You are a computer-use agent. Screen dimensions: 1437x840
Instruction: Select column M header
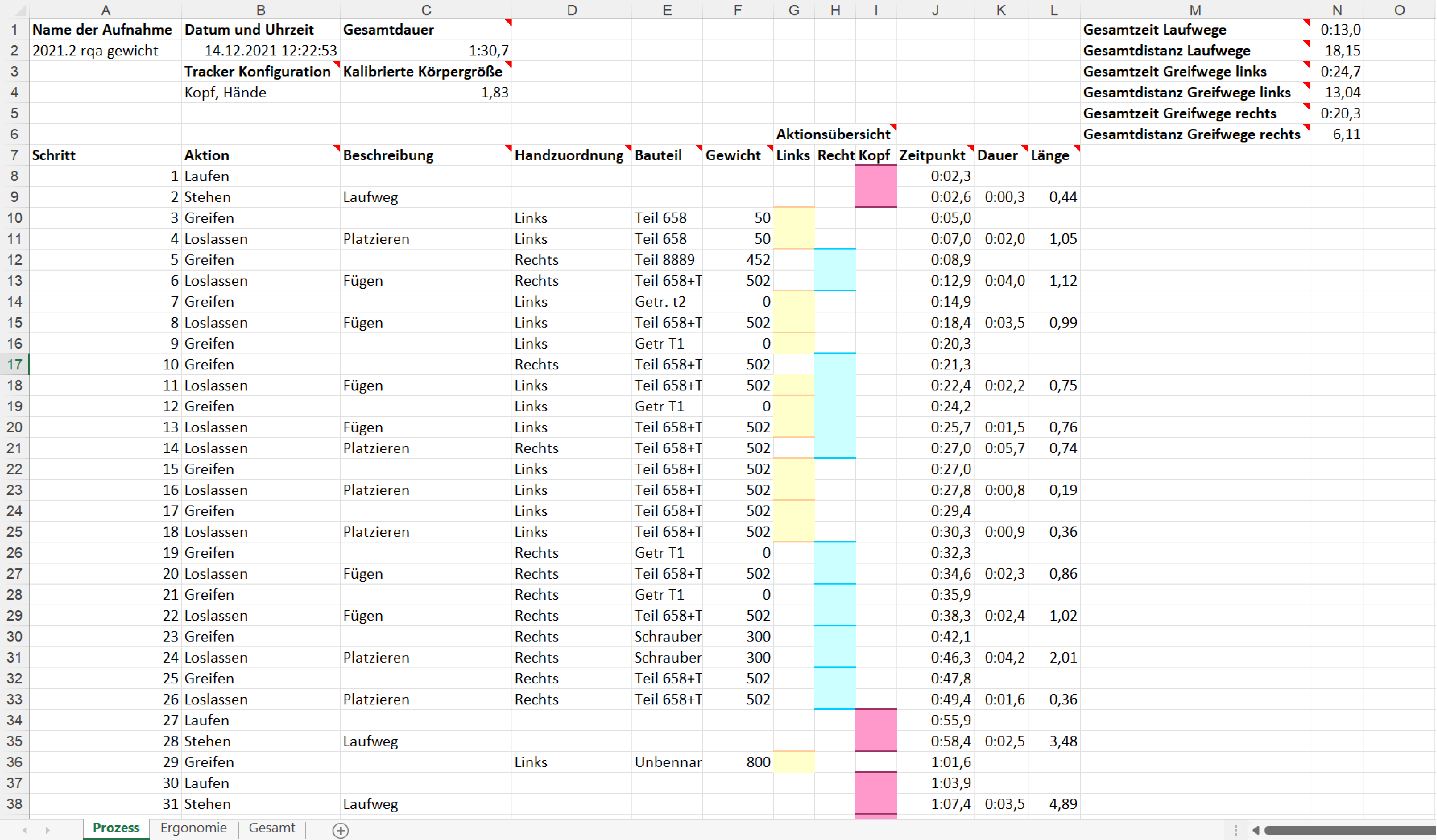pyautogui.click(x=1195, y=10)
